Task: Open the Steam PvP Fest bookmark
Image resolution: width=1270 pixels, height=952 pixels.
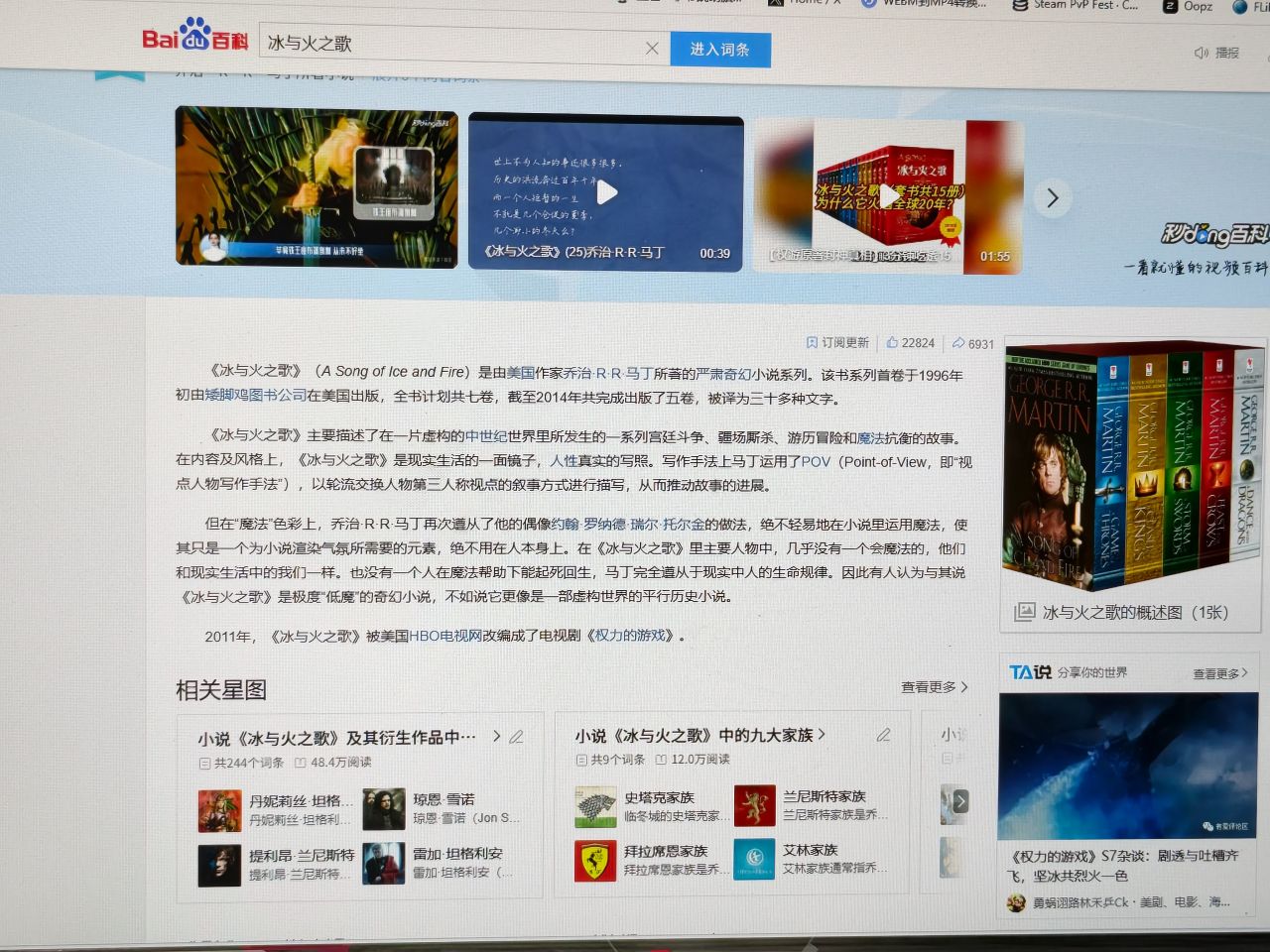Action: [1075, 5]
